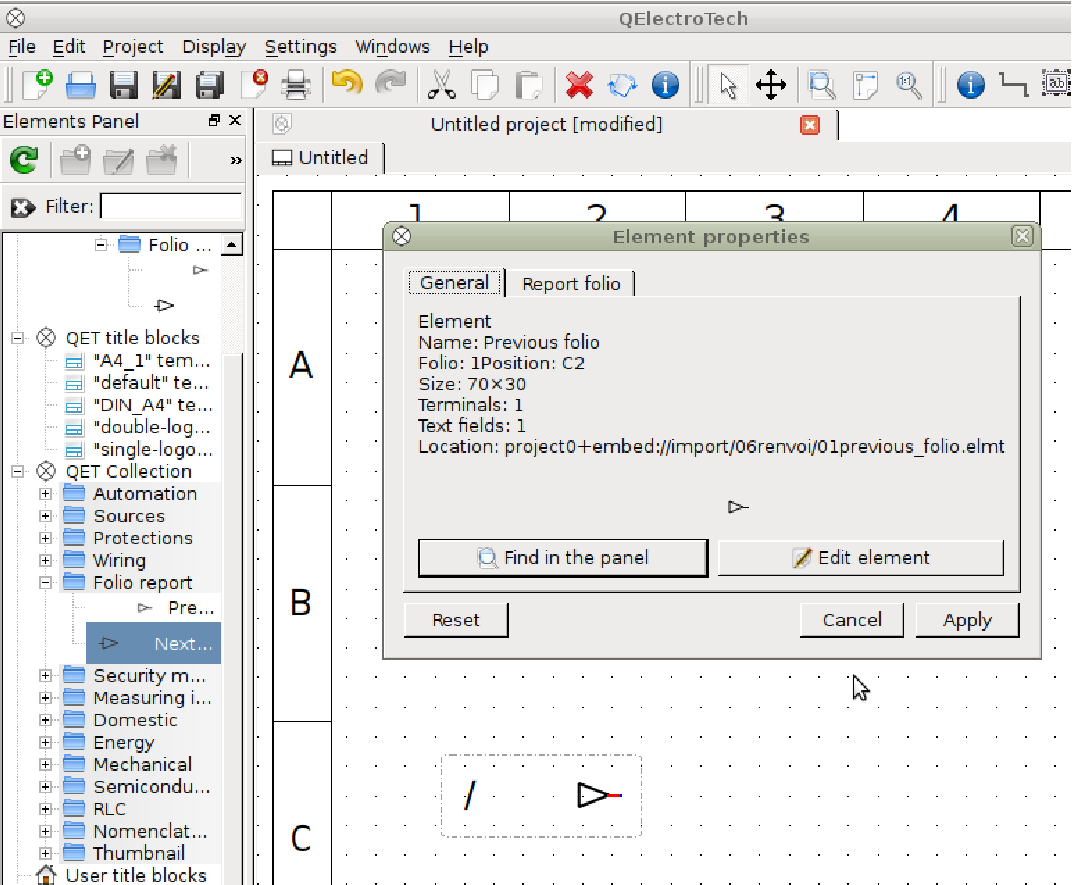Click the Find in the panel button
The width and height of the screenshot is (1072, 885).
tap(563, 557)
